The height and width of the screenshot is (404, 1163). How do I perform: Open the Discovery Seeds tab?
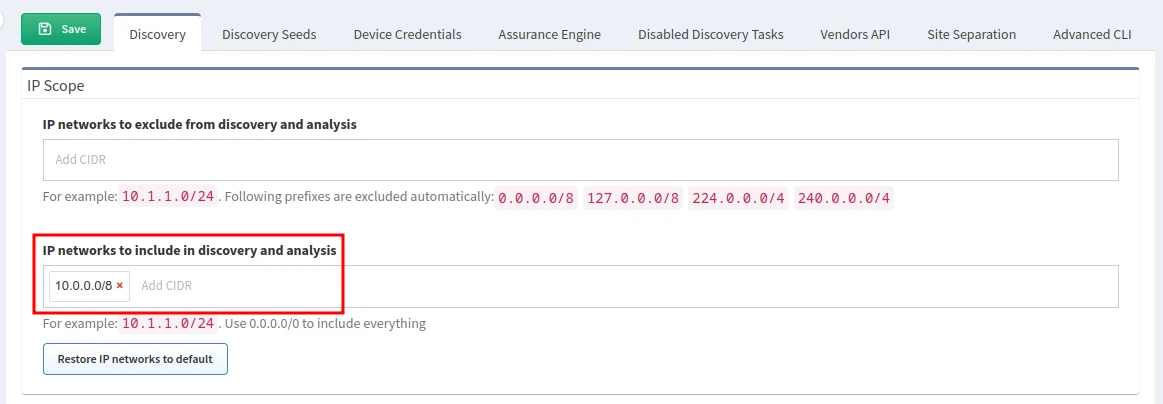[269, 34]
